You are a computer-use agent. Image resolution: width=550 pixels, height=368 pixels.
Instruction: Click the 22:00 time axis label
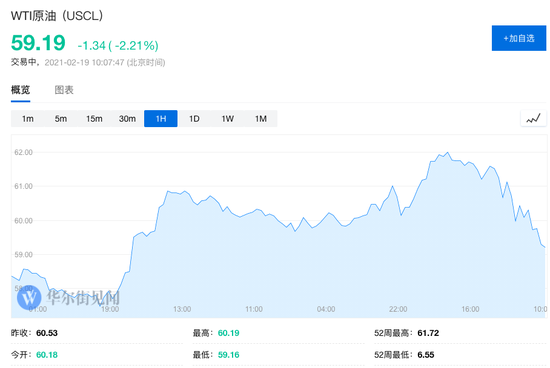398,309
